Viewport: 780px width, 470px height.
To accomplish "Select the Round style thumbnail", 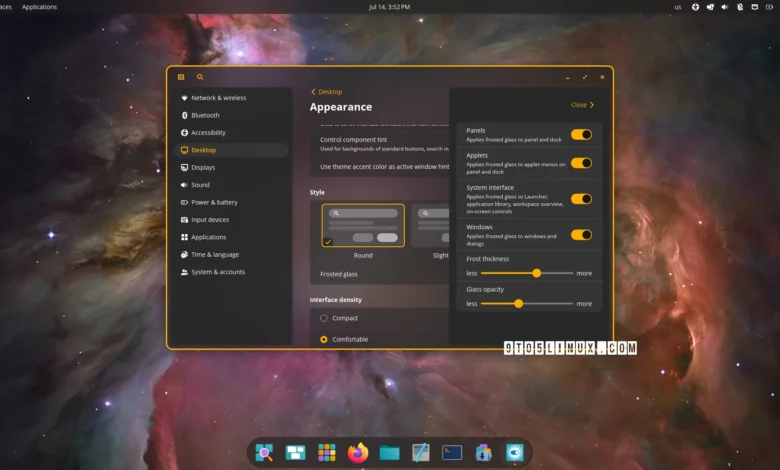I will tap(363, 225).
